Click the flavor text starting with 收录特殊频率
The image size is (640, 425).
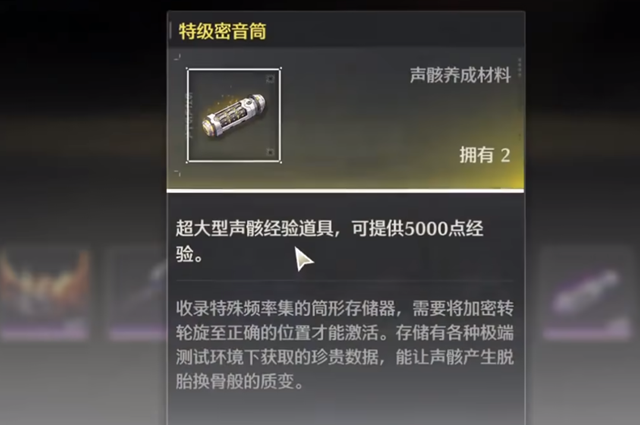click(x=345, y=345)
